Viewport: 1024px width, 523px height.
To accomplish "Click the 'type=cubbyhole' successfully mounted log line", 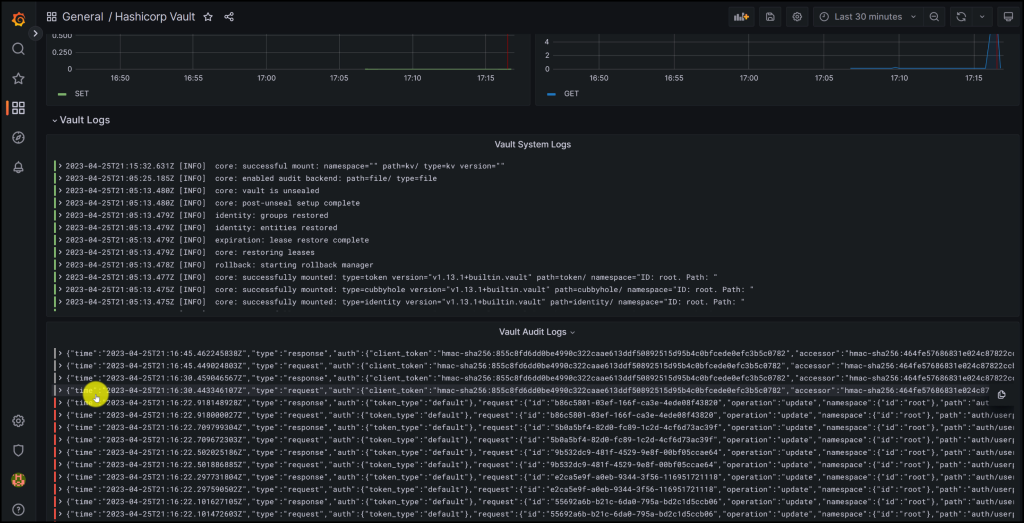I will 406,290.
